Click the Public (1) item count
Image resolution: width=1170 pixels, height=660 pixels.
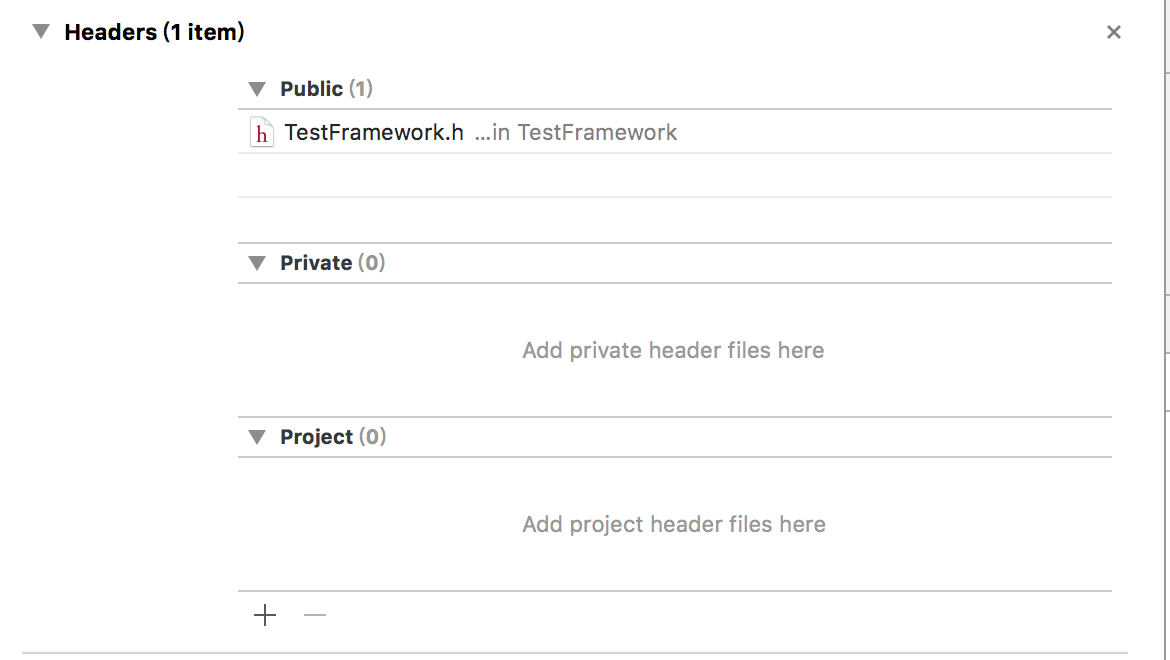point(361,89)
